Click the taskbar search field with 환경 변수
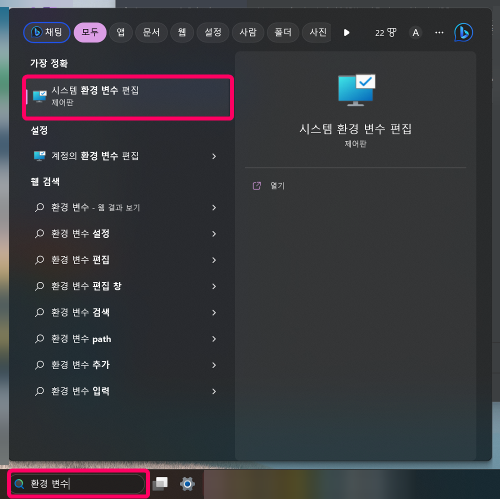The height and width of the screenshot is (499, 500). (x=78, y=483)
